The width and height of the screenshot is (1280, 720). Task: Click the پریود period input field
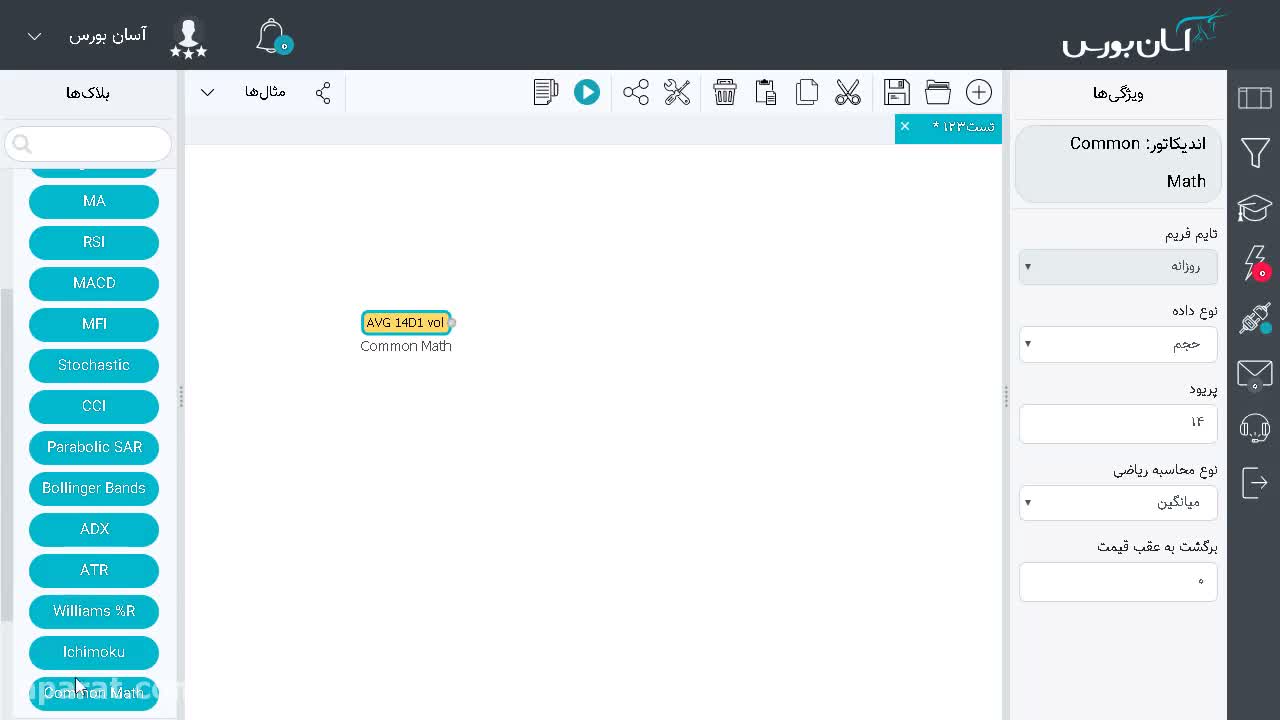1118,423
